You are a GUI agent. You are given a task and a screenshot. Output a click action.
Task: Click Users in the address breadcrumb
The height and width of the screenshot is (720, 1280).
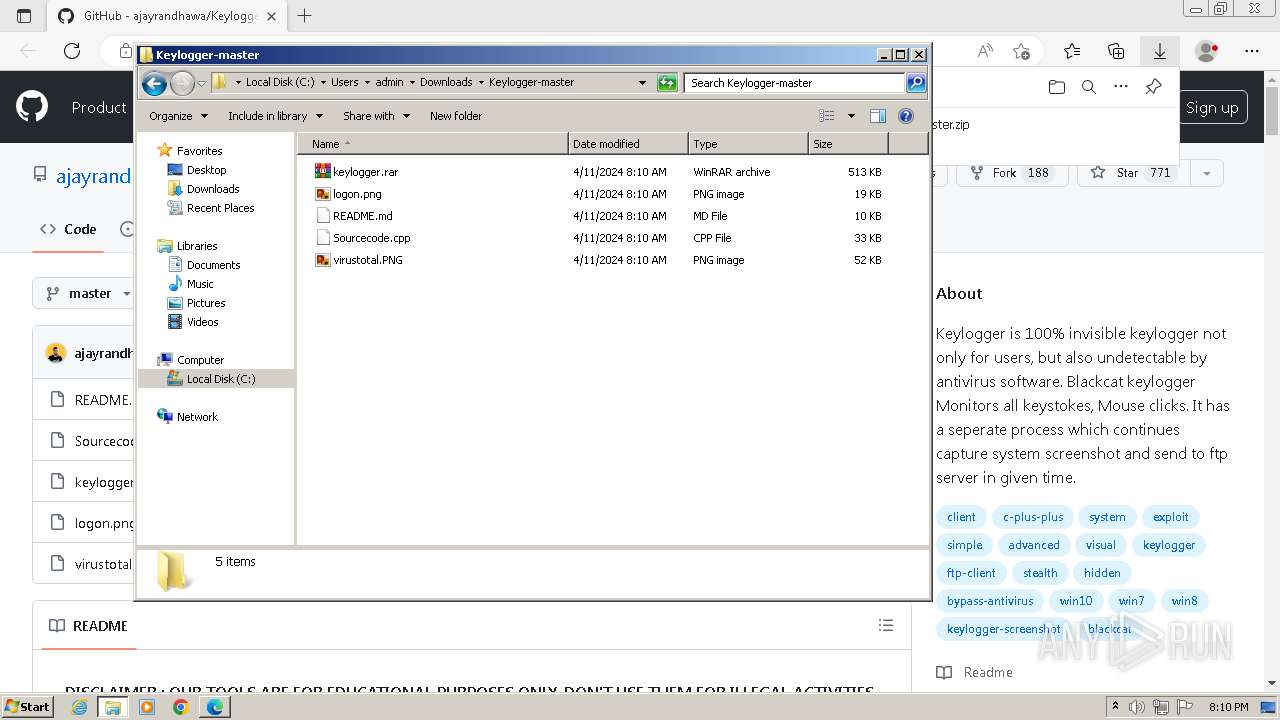344,83
